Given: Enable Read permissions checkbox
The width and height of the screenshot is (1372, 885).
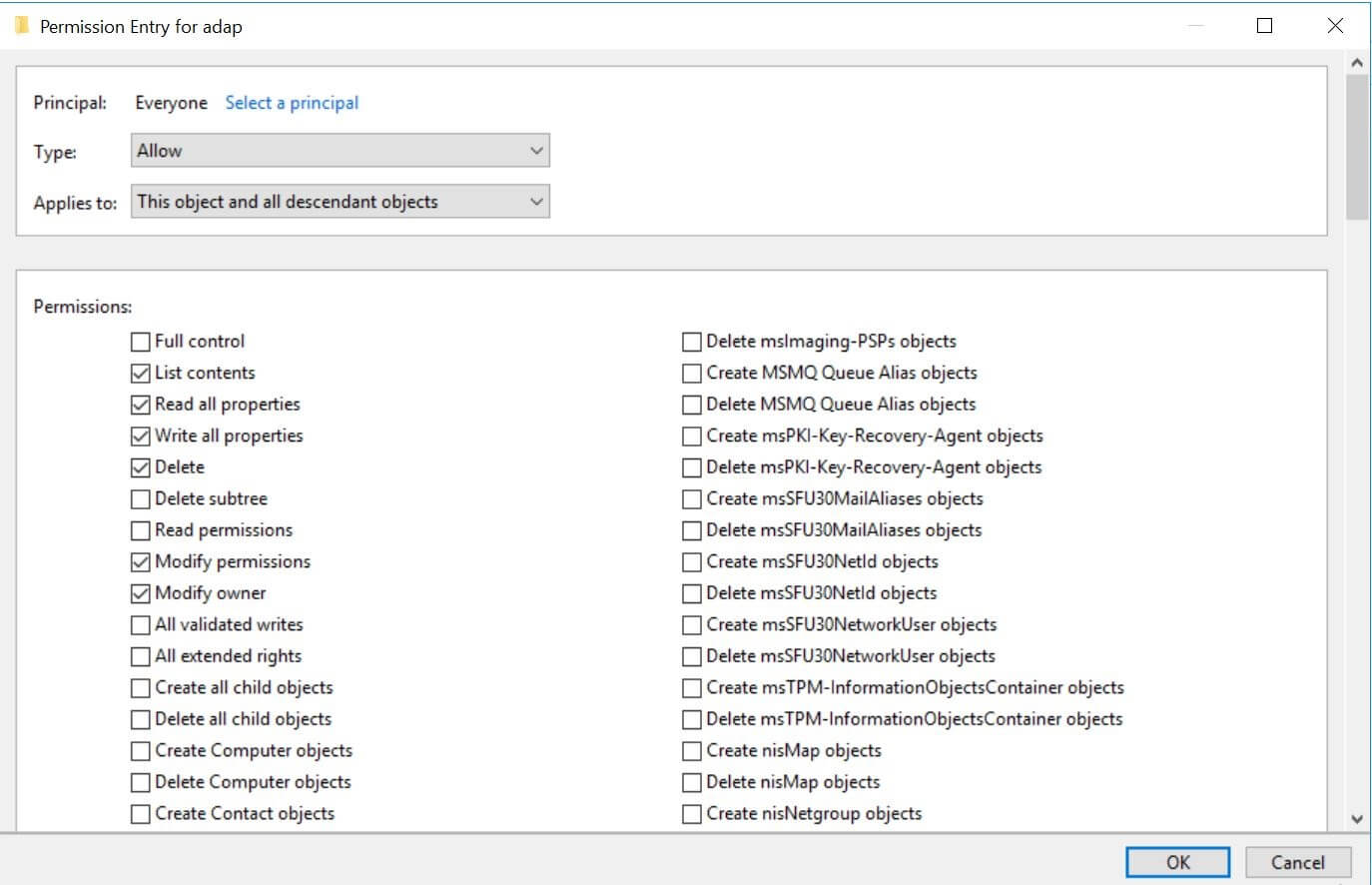Looking at the screenshot, I should [x=141, y=530].
